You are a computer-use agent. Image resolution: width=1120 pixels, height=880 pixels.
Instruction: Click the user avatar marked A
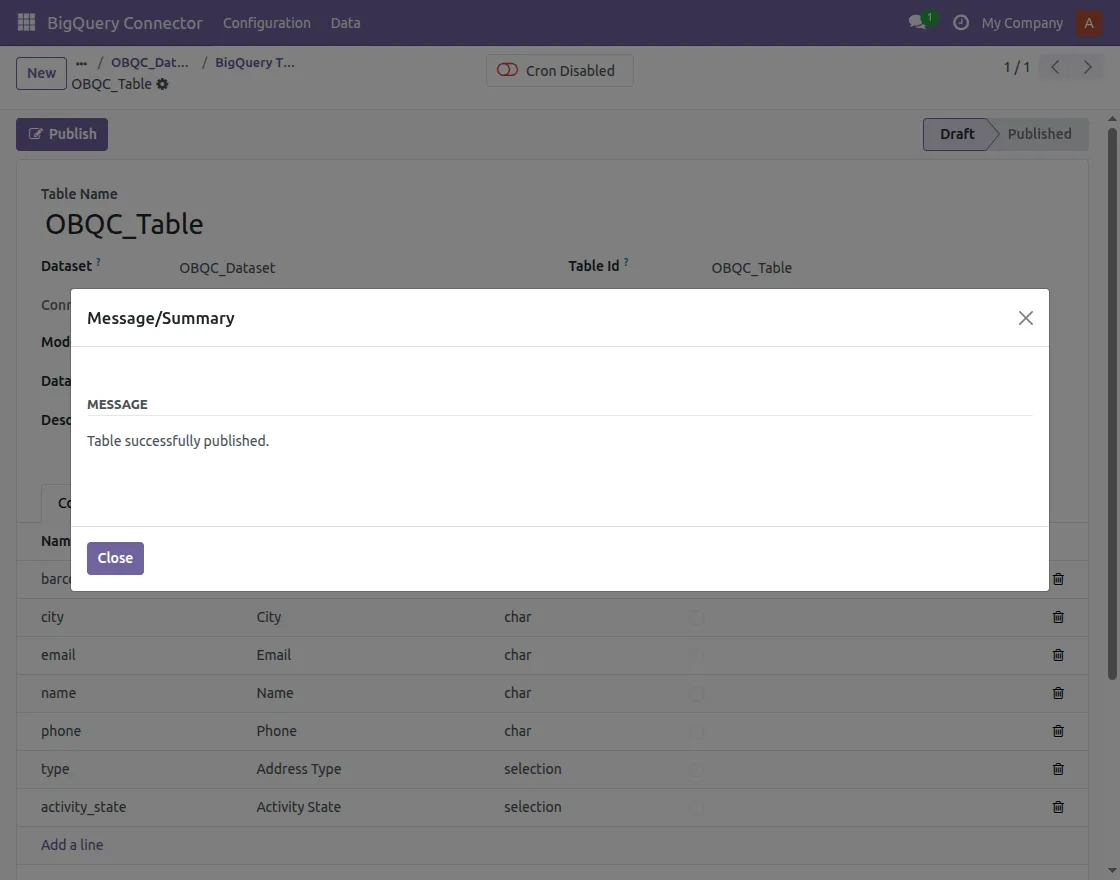(1088, 22)
